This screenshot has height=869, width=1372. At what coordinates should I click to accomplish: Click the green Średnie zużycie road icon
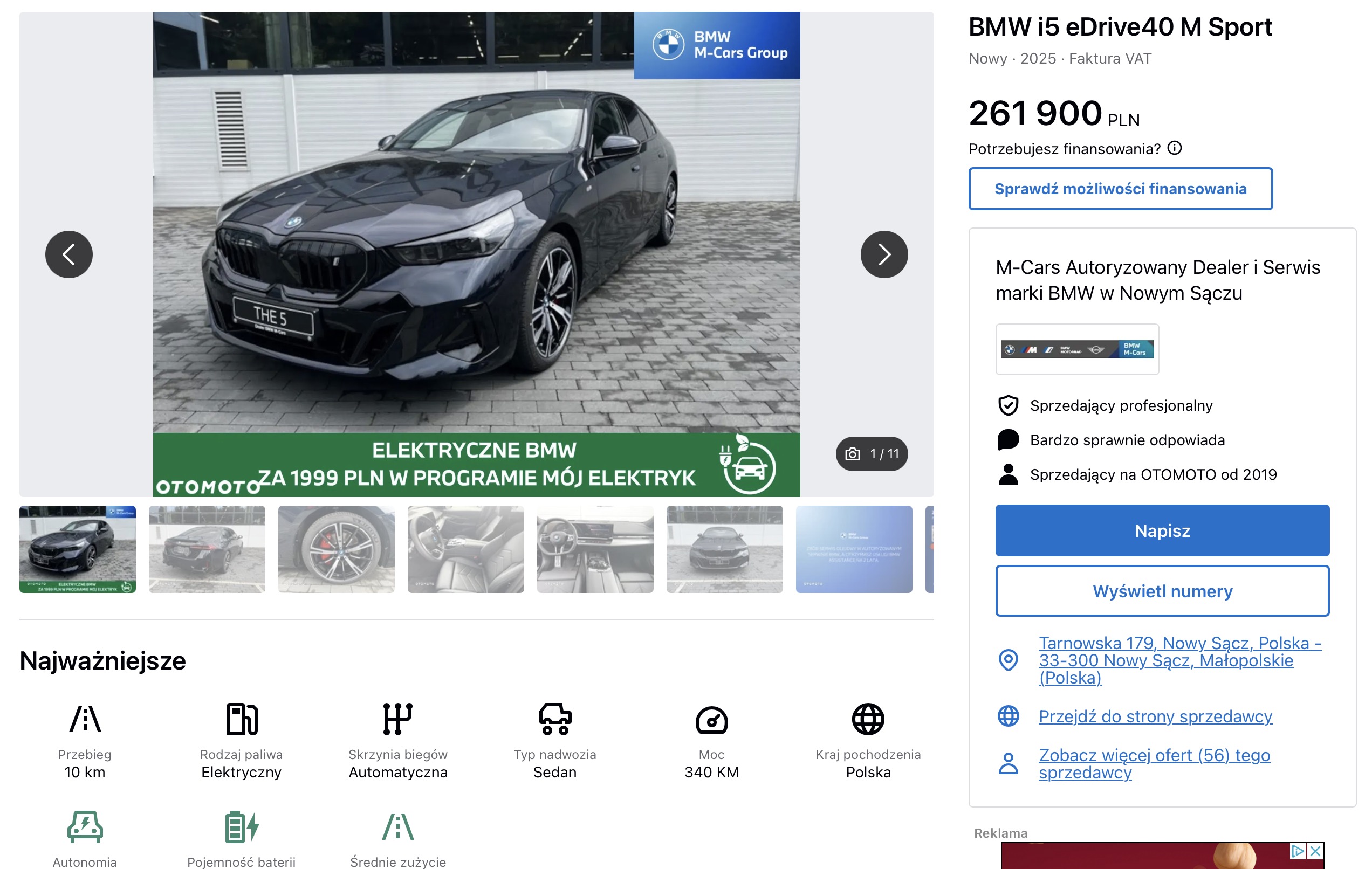click(x=397, y=827)
